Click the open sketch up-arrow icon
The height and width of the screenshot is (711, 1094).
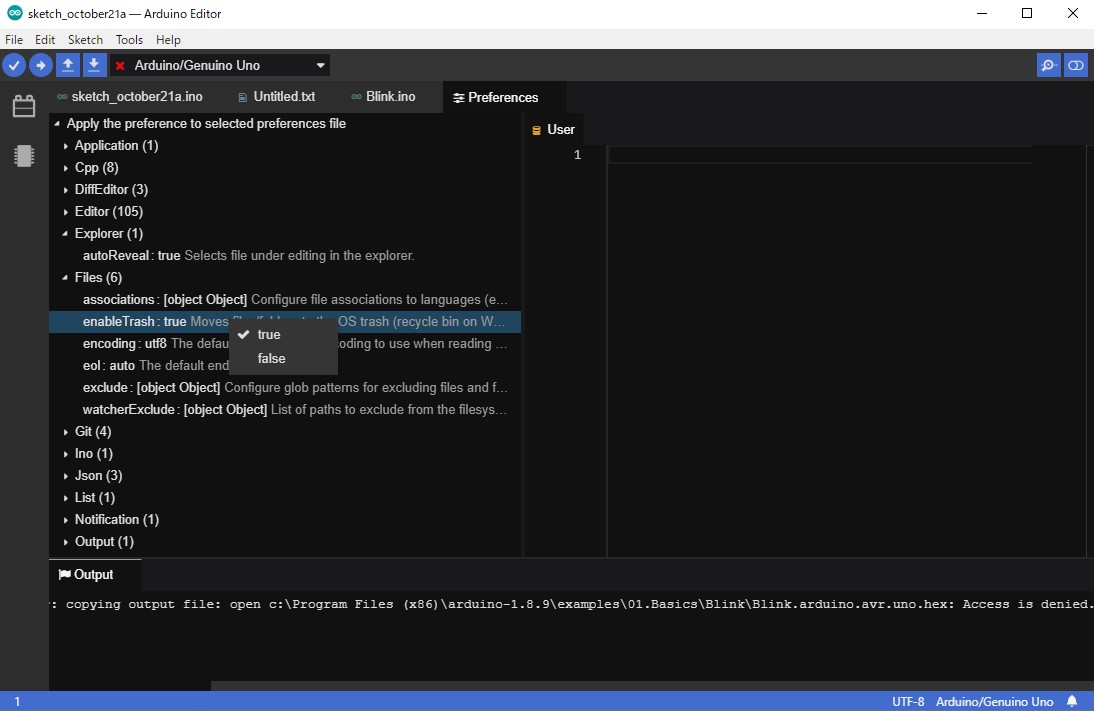68,65
